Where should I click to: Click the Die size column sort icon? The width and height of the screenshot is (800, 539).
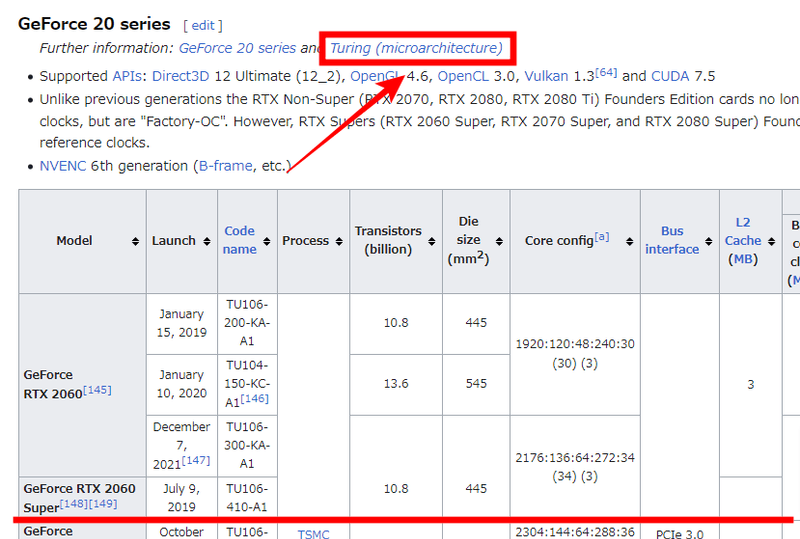point(499,242)
